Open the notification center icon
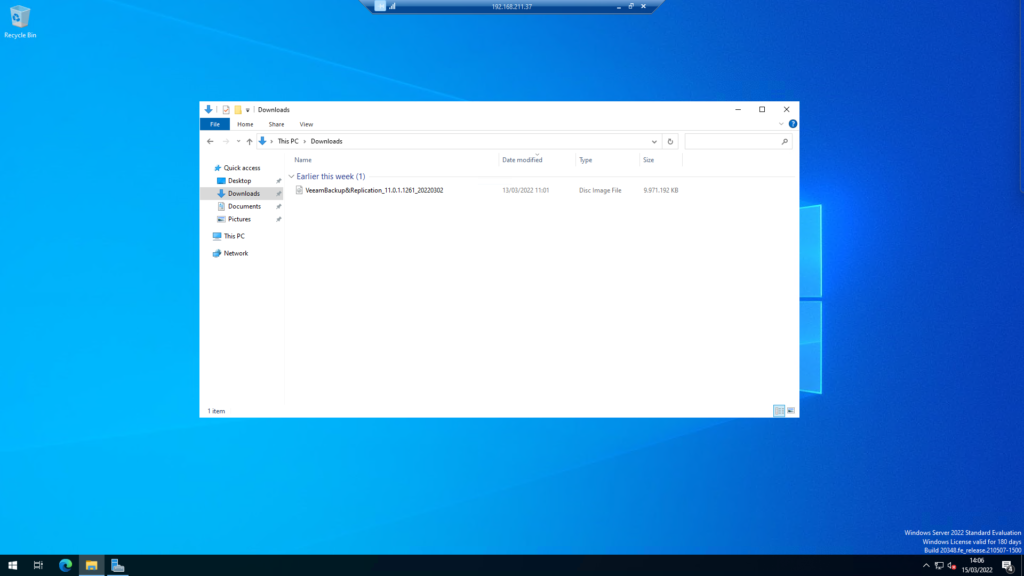Screen dimensions: 1024x576 pyautogui.click(x=1008, y=566)
